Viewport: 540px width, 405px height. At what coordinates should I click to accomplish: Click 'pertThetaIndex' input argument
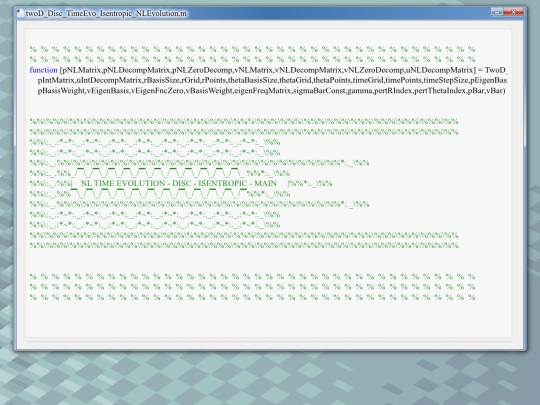pyautogui.click(x=440, y=91)
